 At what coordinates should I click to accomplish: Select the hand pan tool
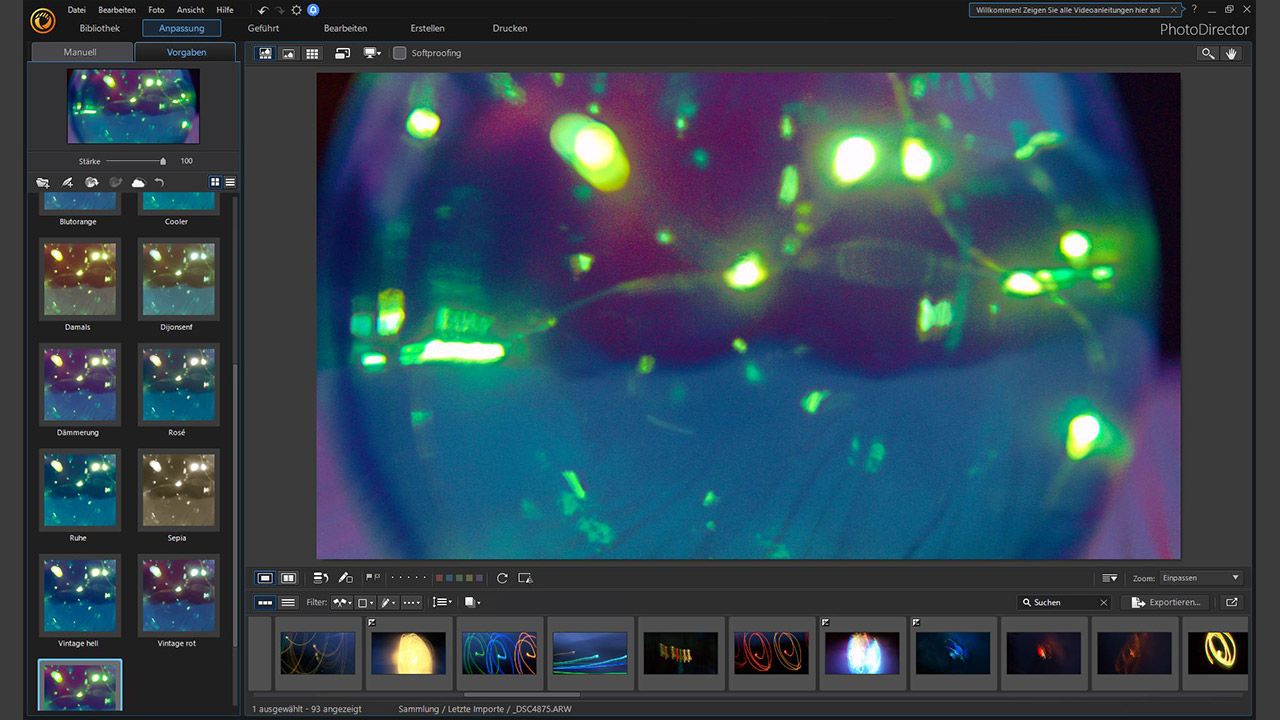point(1232,53)
